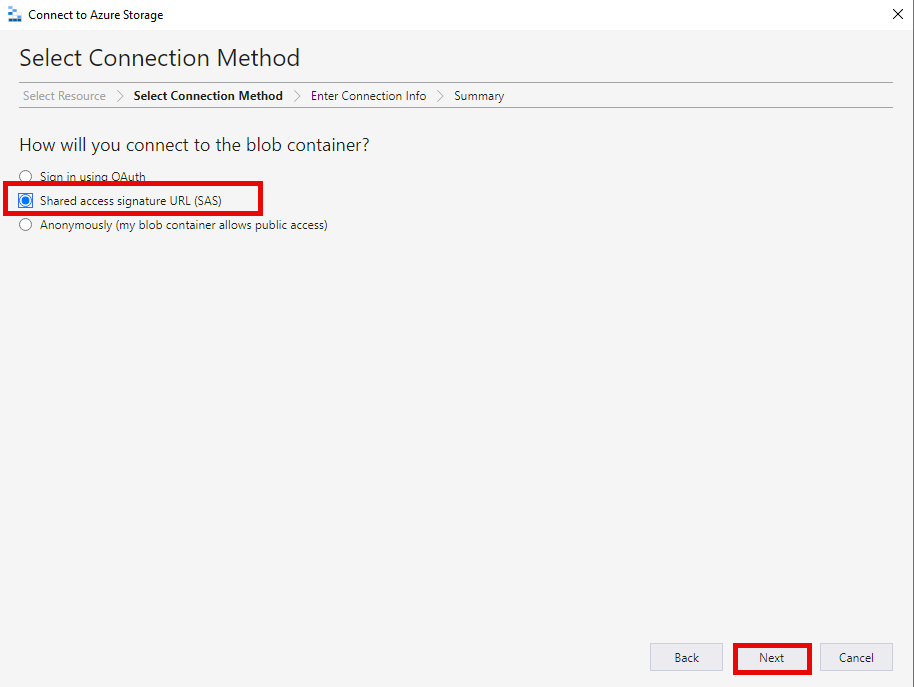The width and height of the screenshot is (914, 687).
Task: Click chevron before the Summary step
Action: 440,96
